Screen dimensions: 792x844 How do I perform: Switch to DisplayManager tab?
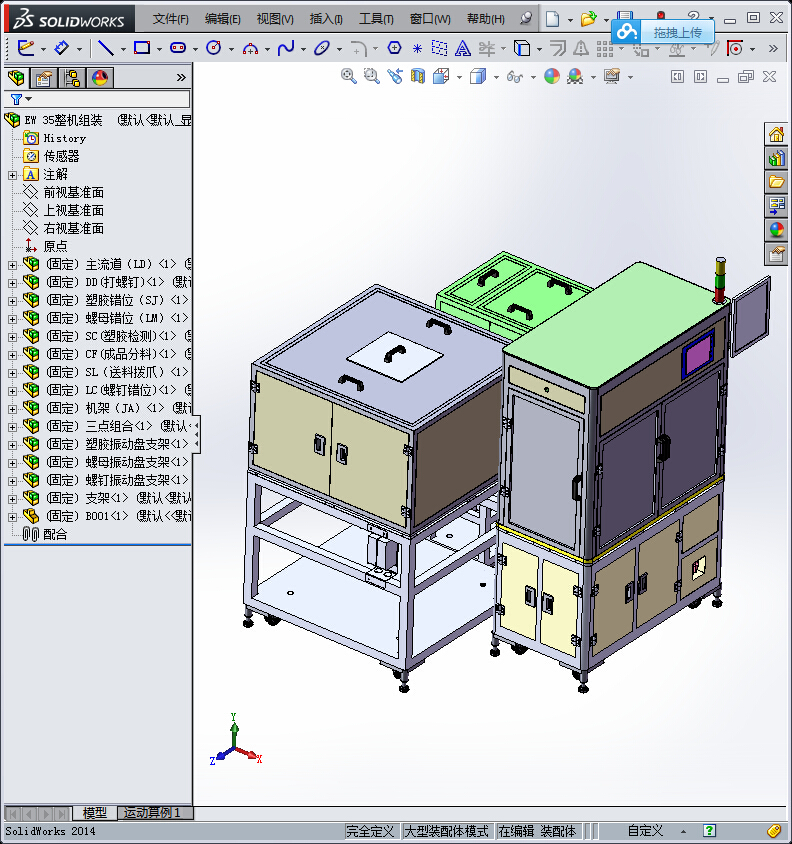[x=100, y=78]
